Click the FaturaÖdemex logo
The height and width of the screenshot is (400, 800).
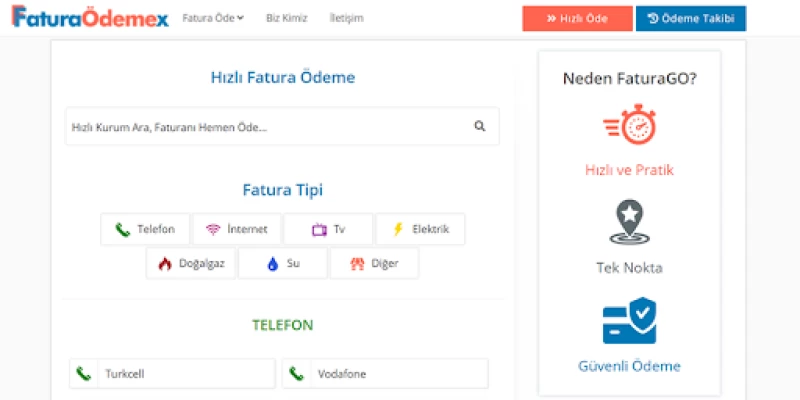click(90, 18)
